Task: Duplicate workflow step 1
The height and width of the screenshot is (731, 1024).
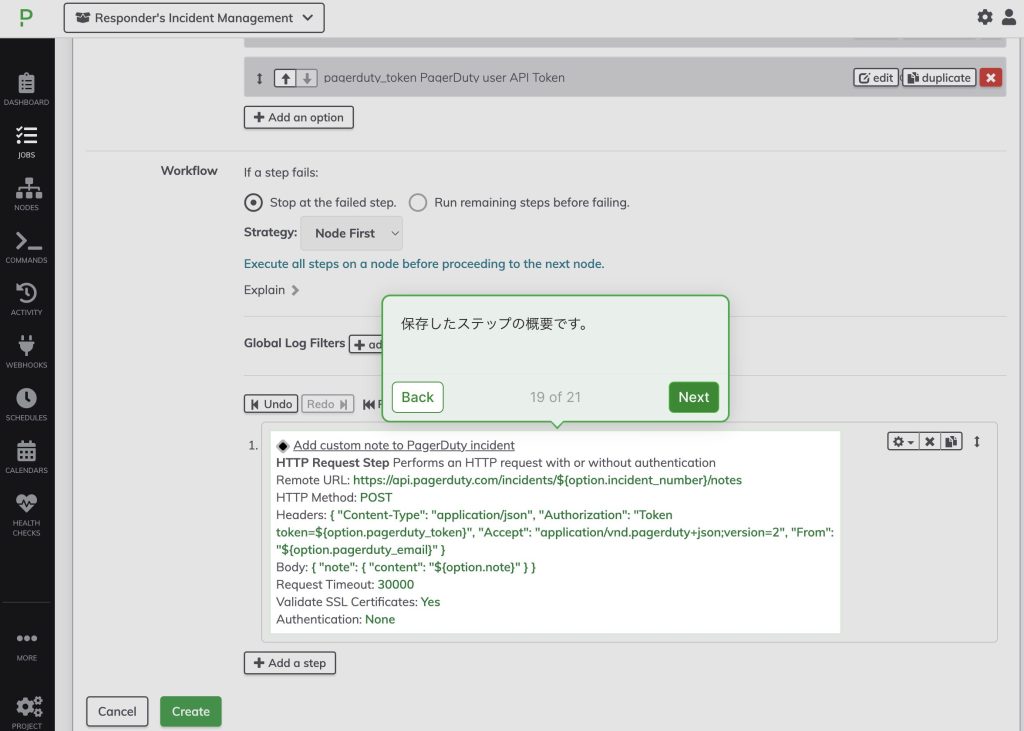Action: (x=951, y=442)
